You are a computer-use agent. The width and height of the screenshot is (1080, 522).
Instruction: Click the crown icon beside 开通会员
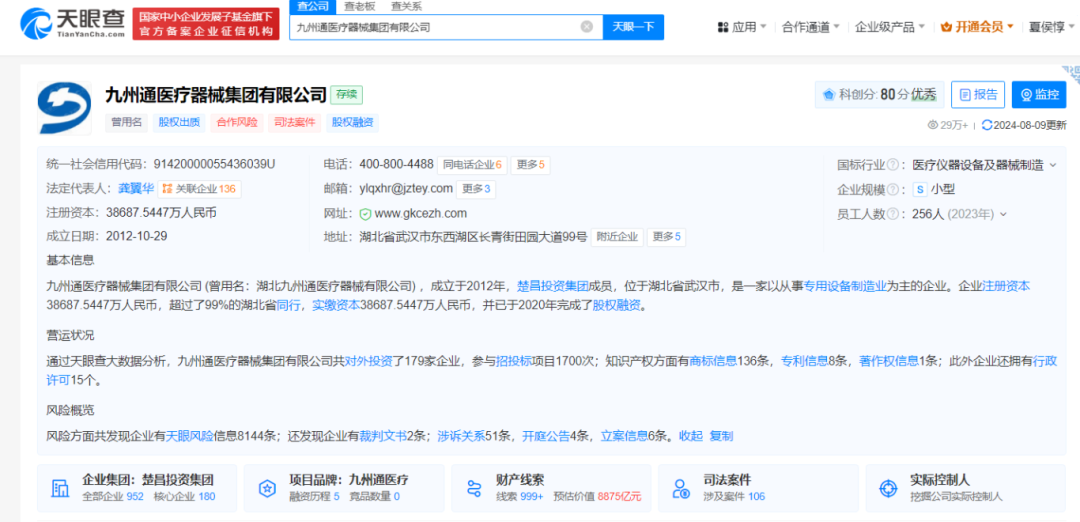pos(946,27)
